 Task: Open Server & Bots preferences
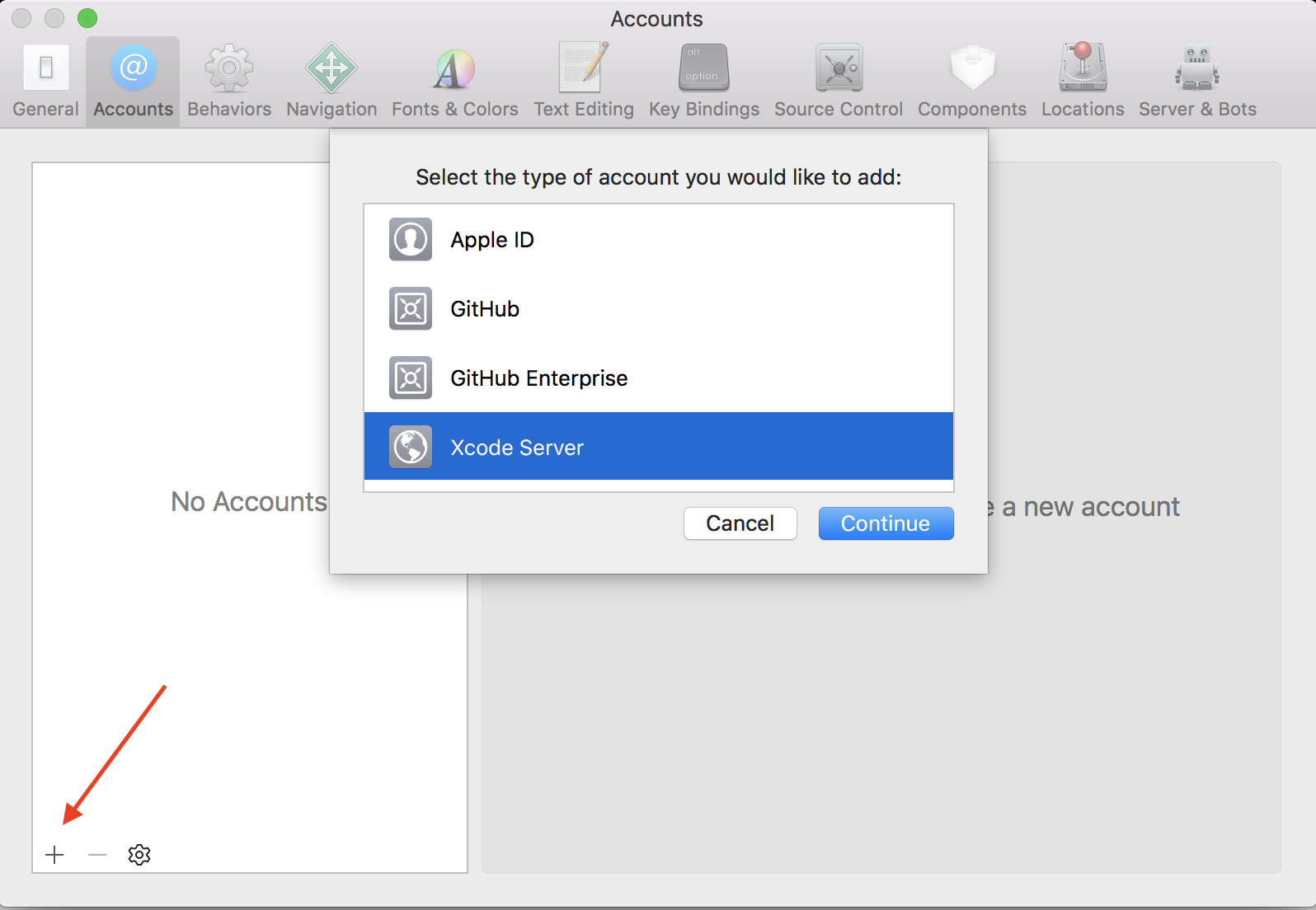(x=1197, y=82)
